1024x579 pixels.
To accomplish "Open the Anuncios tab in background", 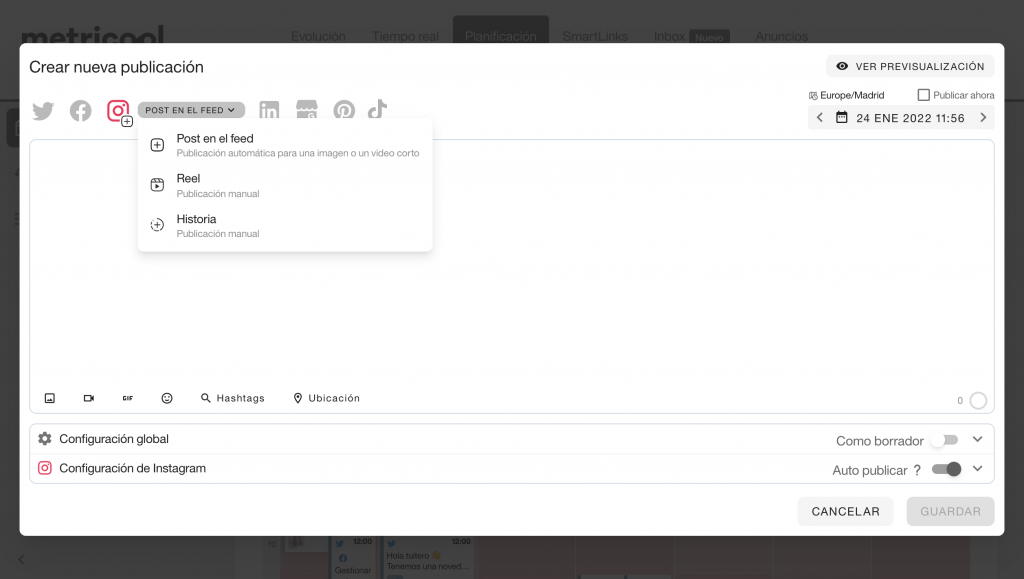I will click(x=782, y=36).
